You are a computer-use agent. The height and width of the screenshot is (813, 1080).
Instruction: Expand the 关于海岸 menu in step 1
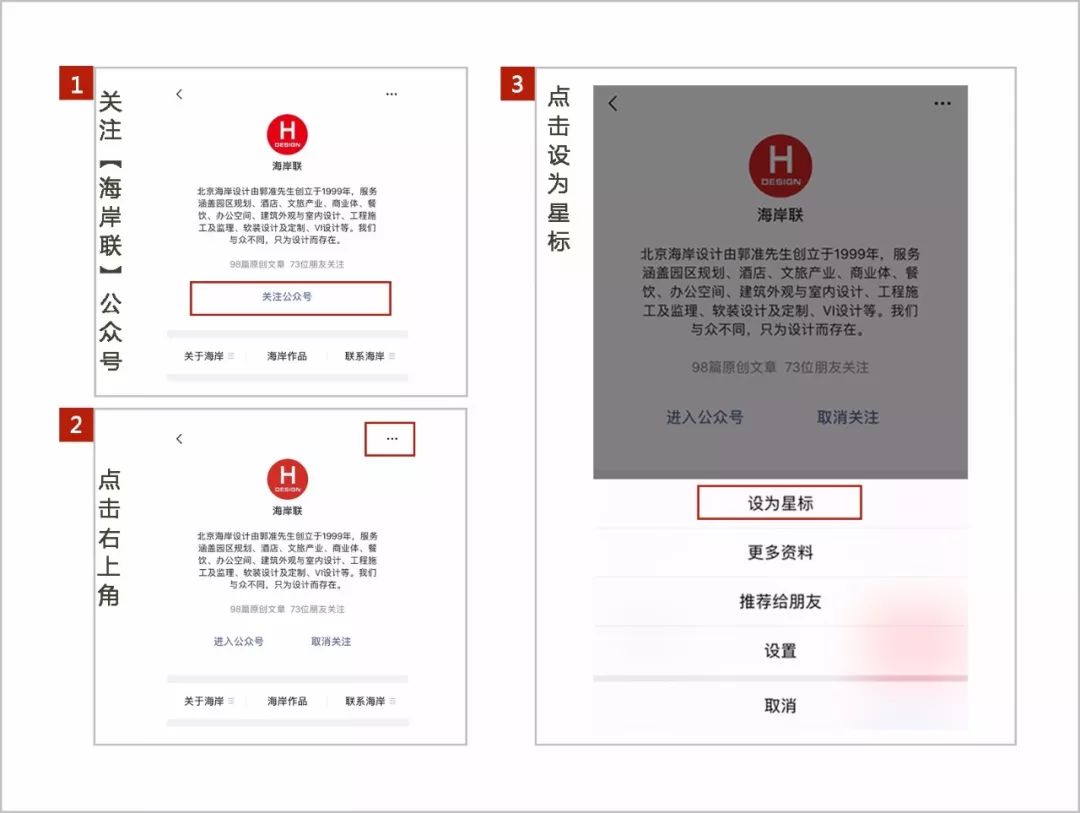[x=207, y=356]
